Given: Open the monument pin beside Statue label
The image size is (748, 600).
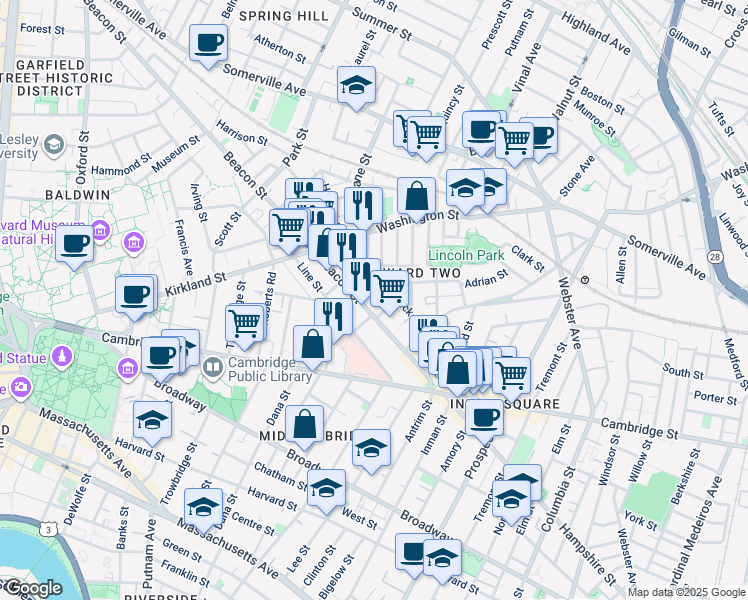Looking at the screenshot, I should tap(62, 358).
